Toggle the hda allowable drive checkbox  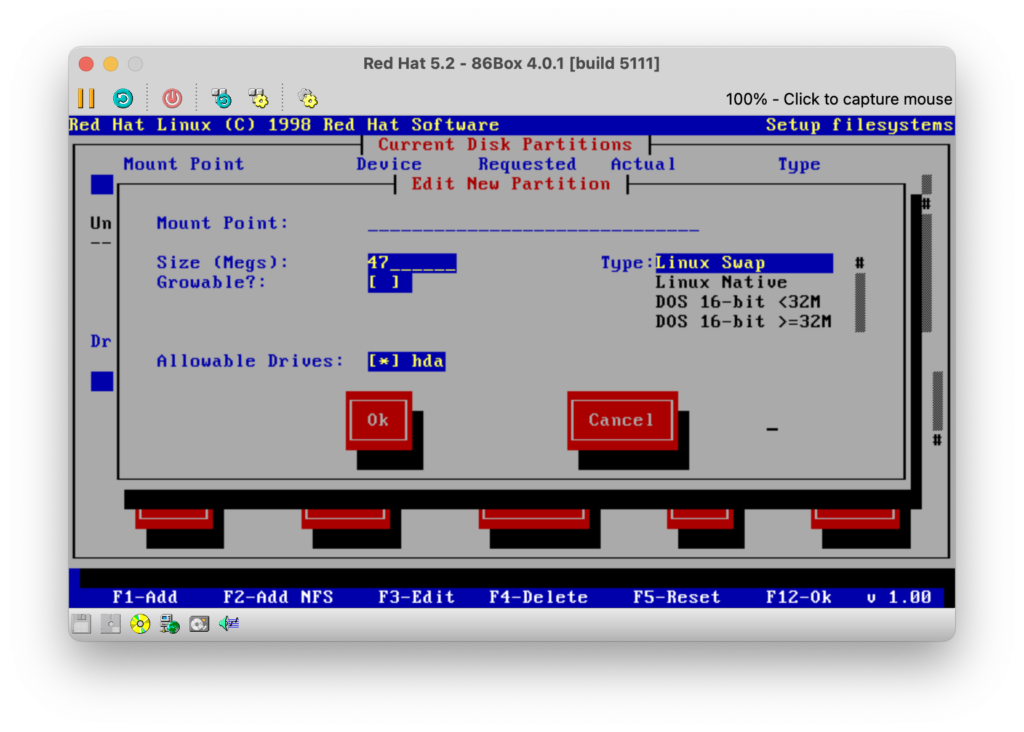tap(384, 361)
